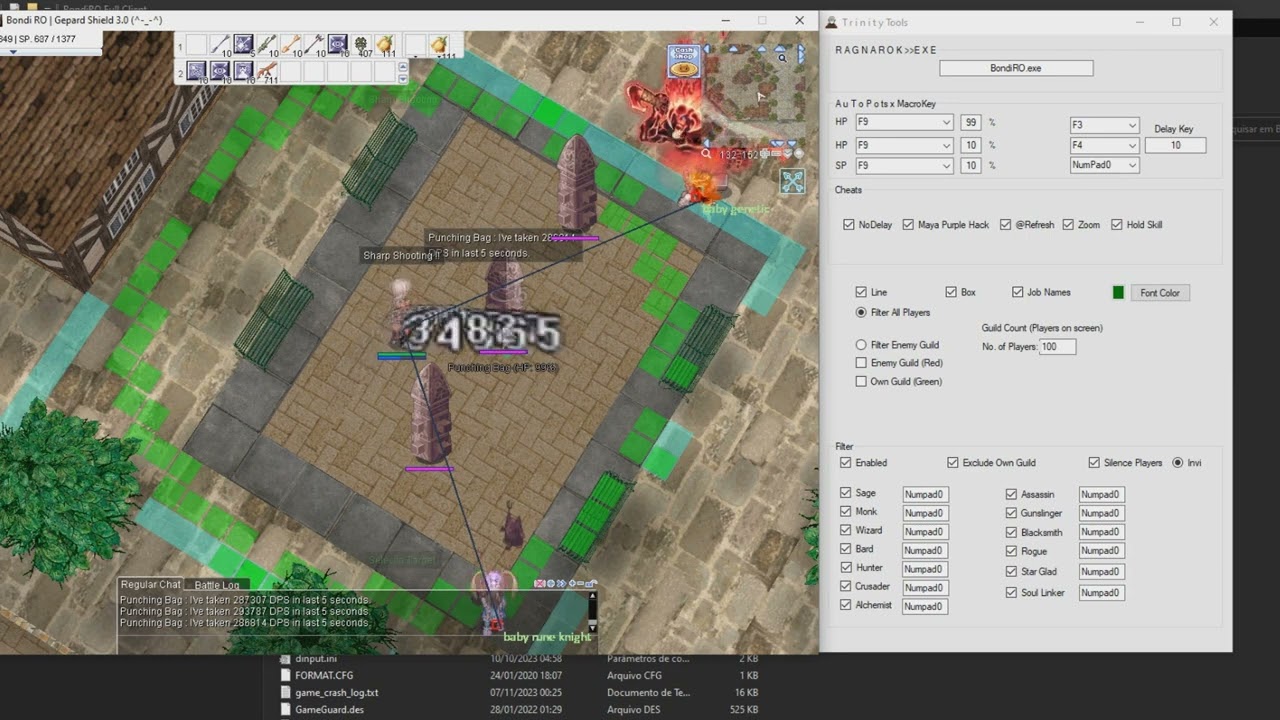Toggle the Job Names checkbox
This screenshot has height=720, width=1280.
1018,292
